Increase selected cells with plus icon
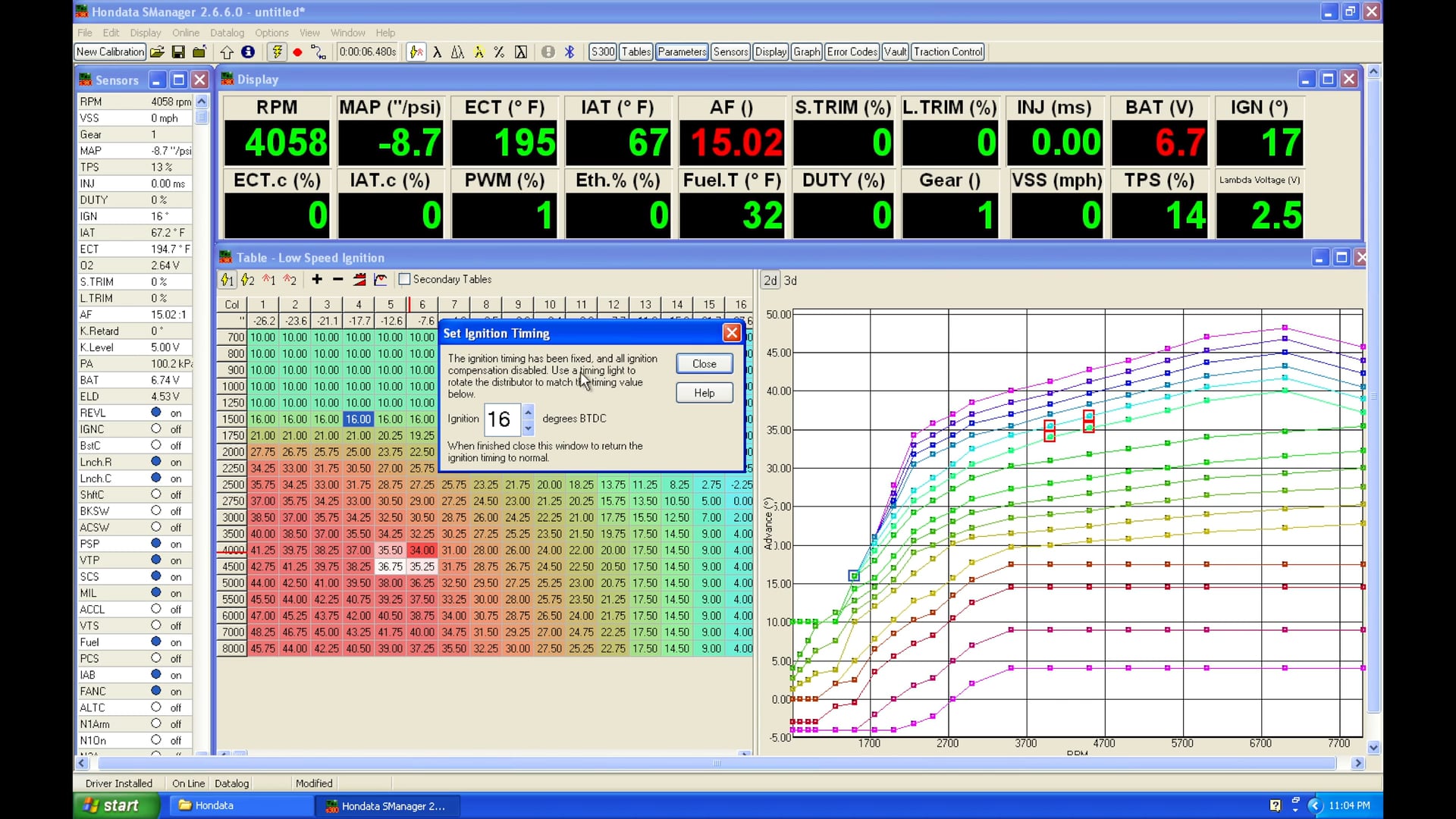 click(x=316, y=280)
